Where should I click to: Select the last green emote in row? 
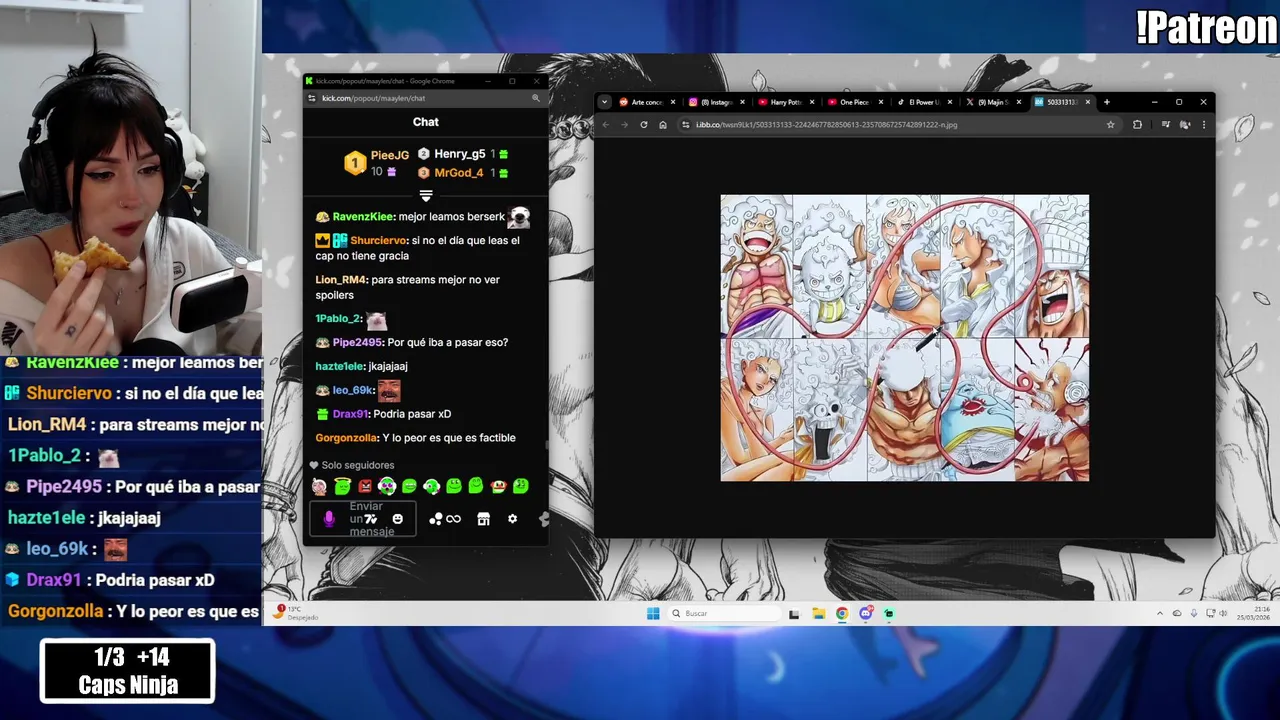(521, 486)
